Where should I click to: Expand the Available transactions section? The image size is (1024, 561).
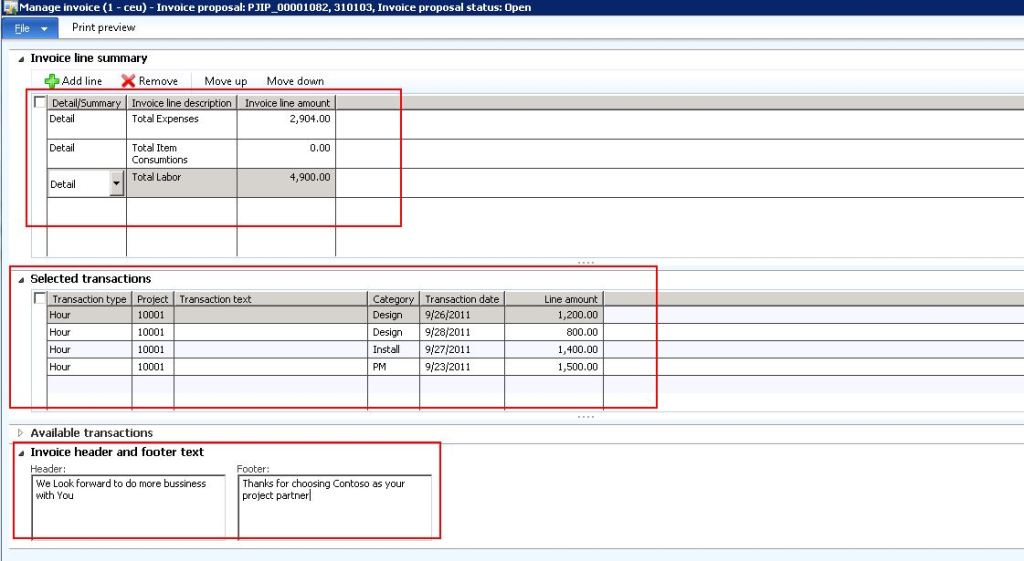coord(20,432)
